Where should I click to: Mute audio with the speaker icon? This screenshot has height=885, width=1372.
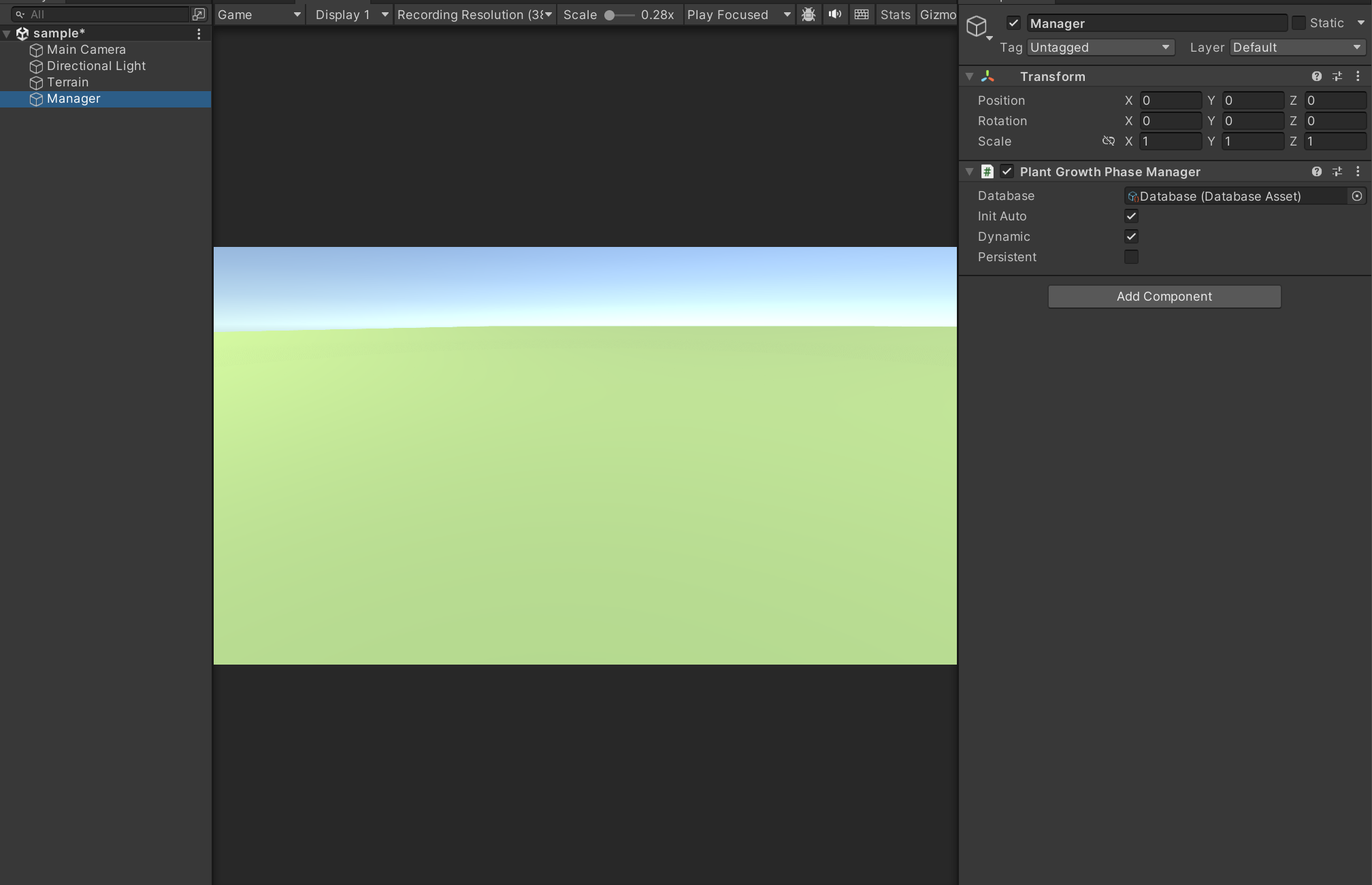point(835,14)
